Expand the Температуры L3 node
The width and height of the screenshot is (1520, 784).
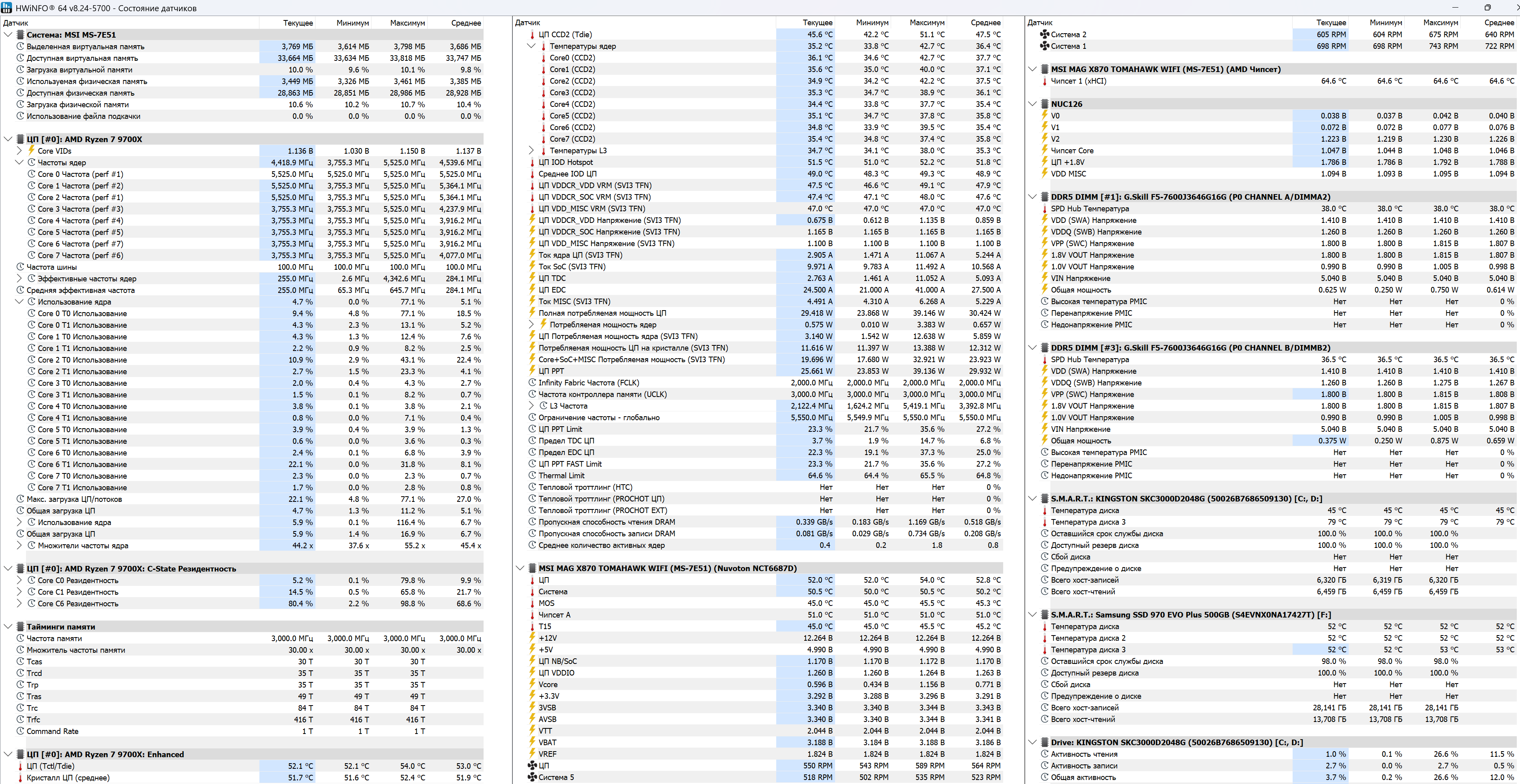coord(531,150)
